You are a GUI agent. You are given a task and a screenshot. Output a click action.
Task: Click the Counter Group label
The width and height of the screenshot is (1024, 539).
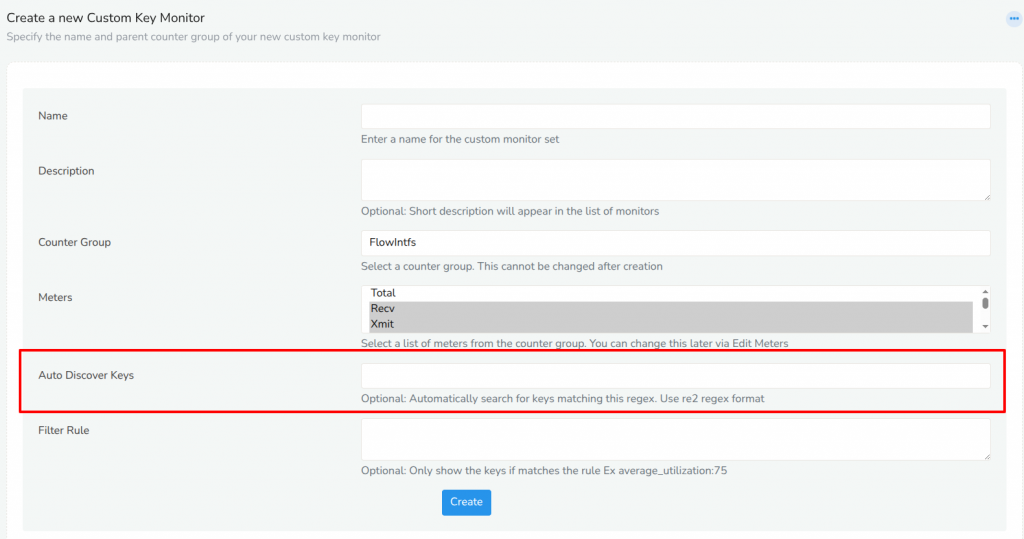(x=74, y=243)
